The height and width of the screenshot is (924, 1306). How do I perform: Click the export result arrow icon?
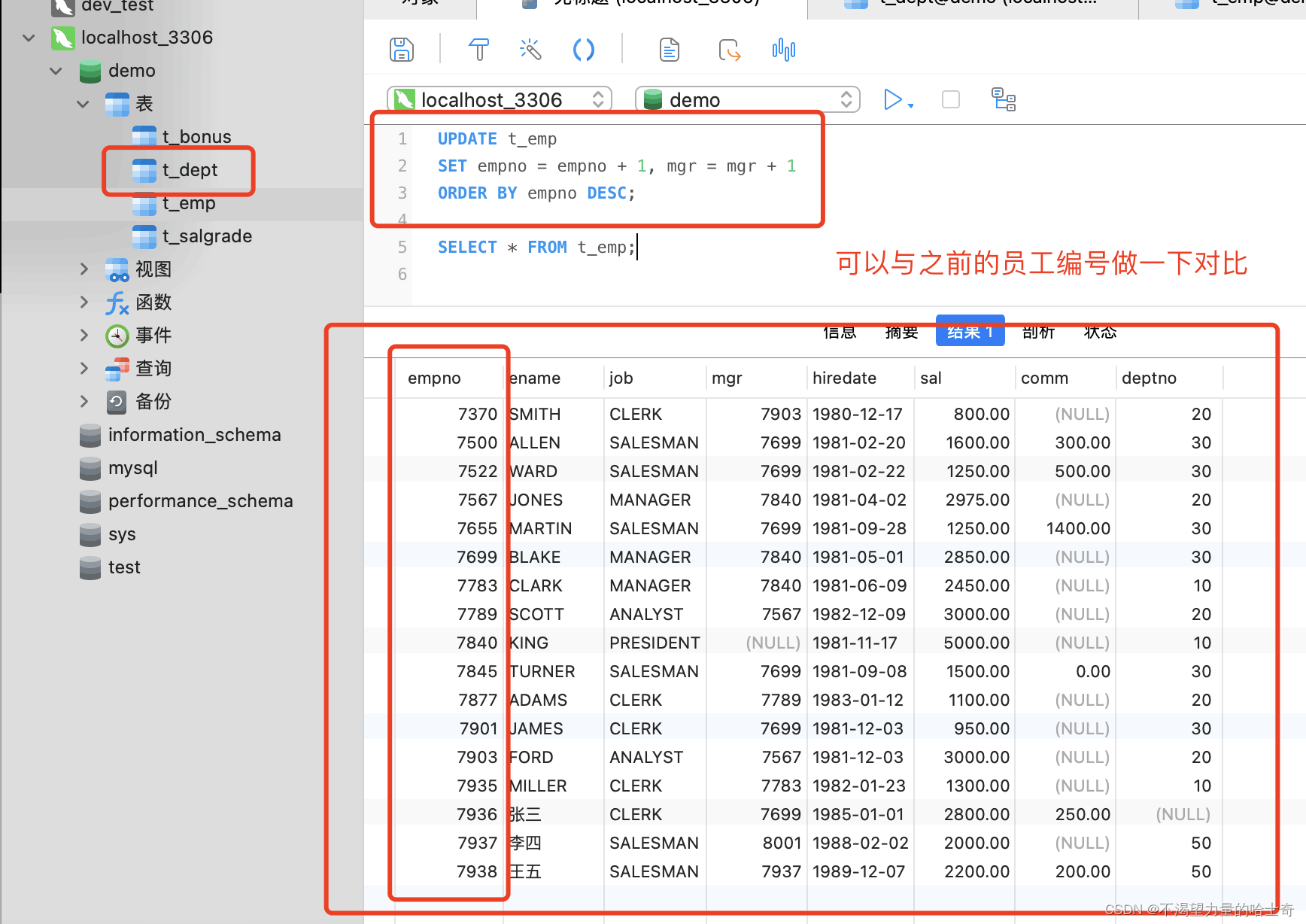[729, 49]
